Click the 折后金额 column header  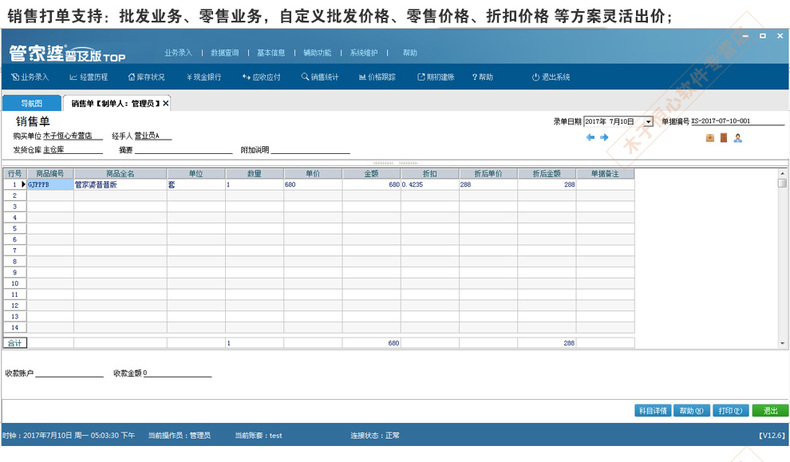pyautogui.click(x=547, y=173)
